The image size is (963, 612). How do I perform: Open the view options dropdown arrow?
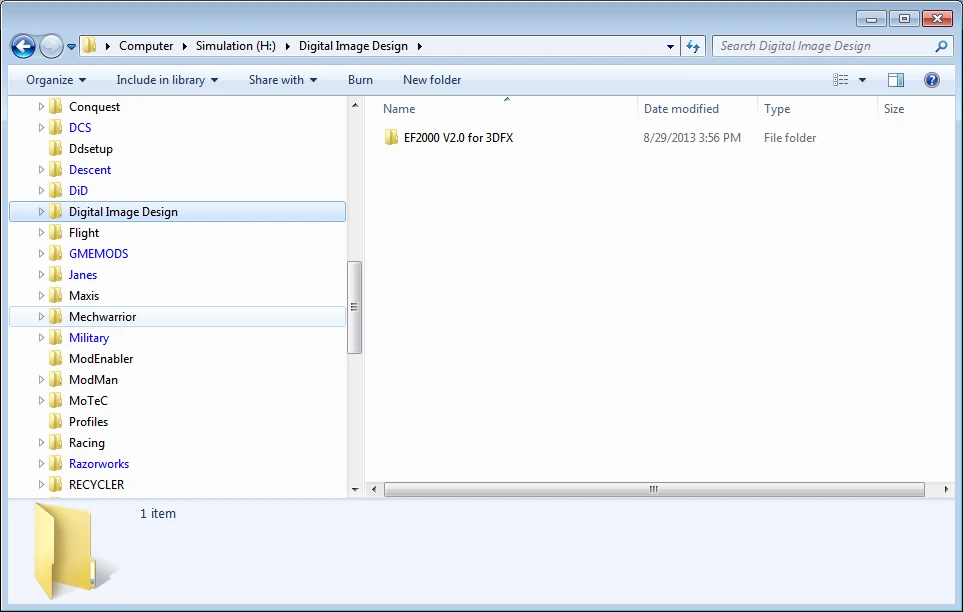pyautogui.click(x=862, y=80)
